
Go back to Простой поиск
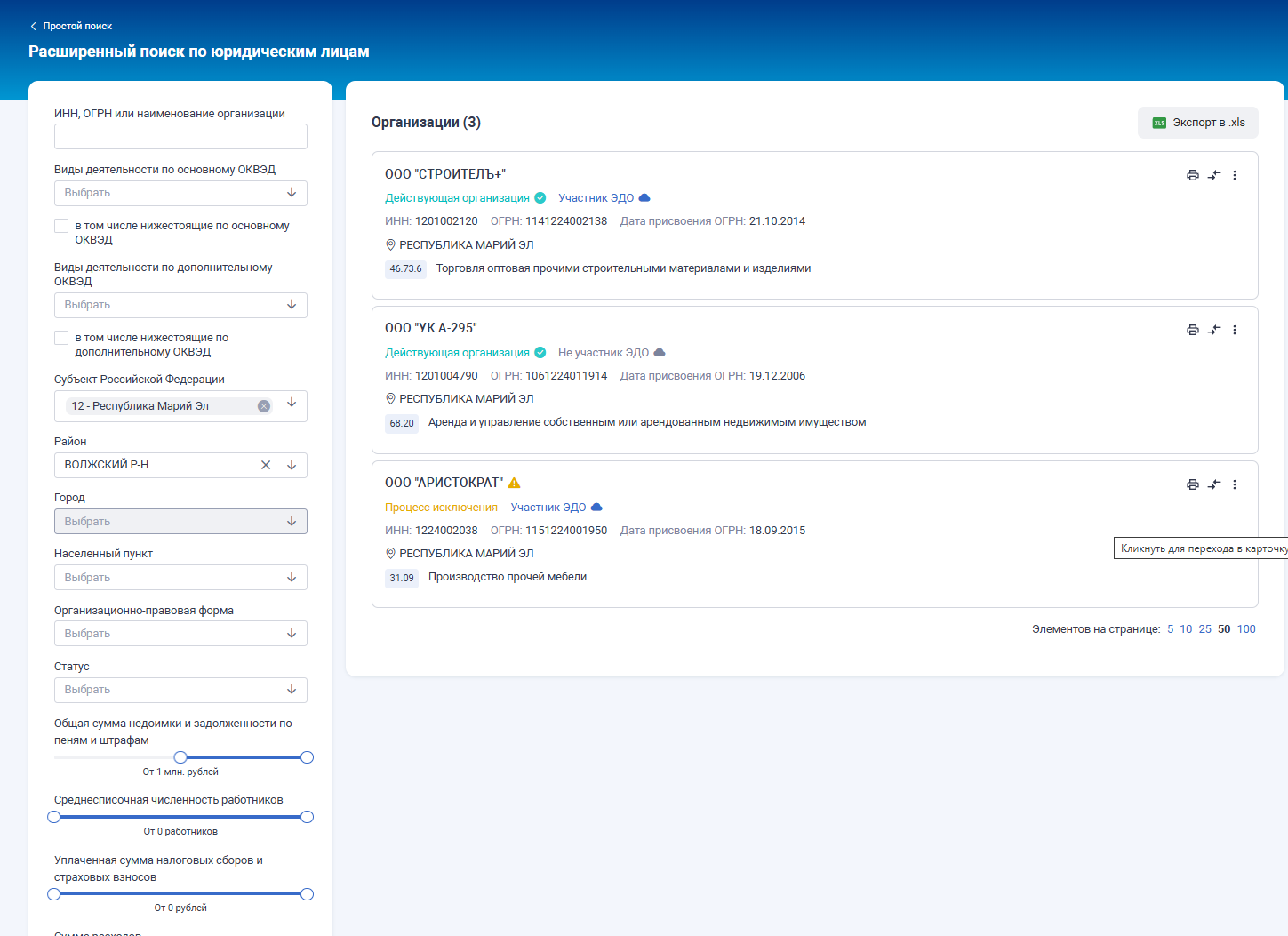tap(71, 26)
